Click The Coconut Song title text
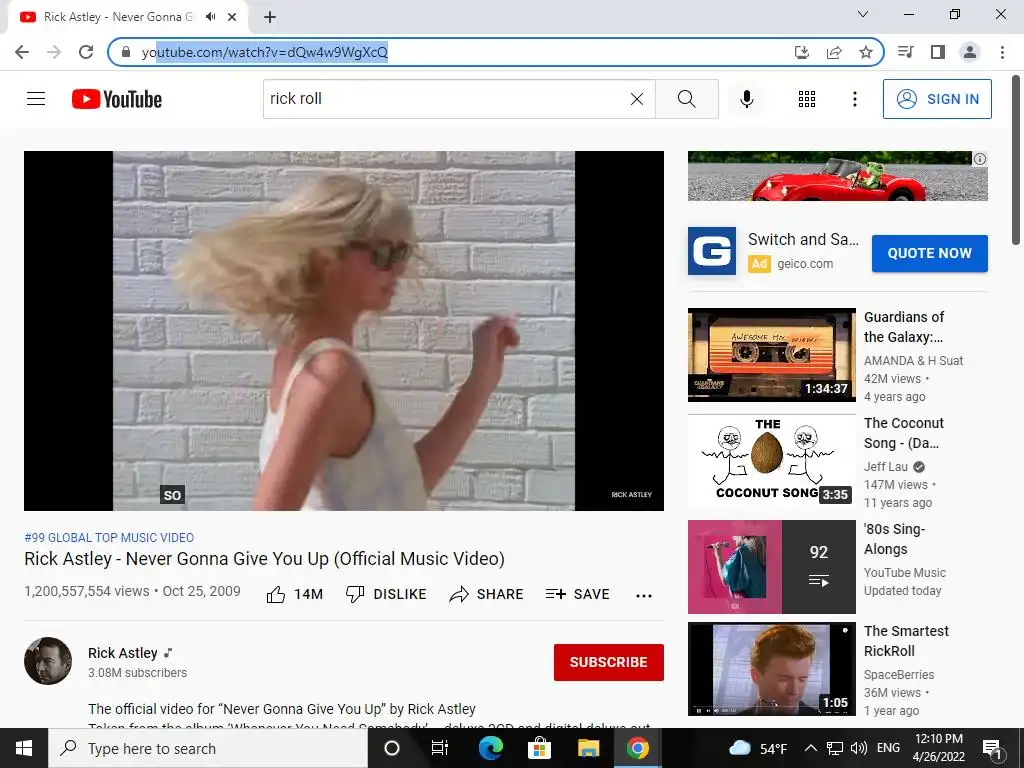 coord(903,433)
